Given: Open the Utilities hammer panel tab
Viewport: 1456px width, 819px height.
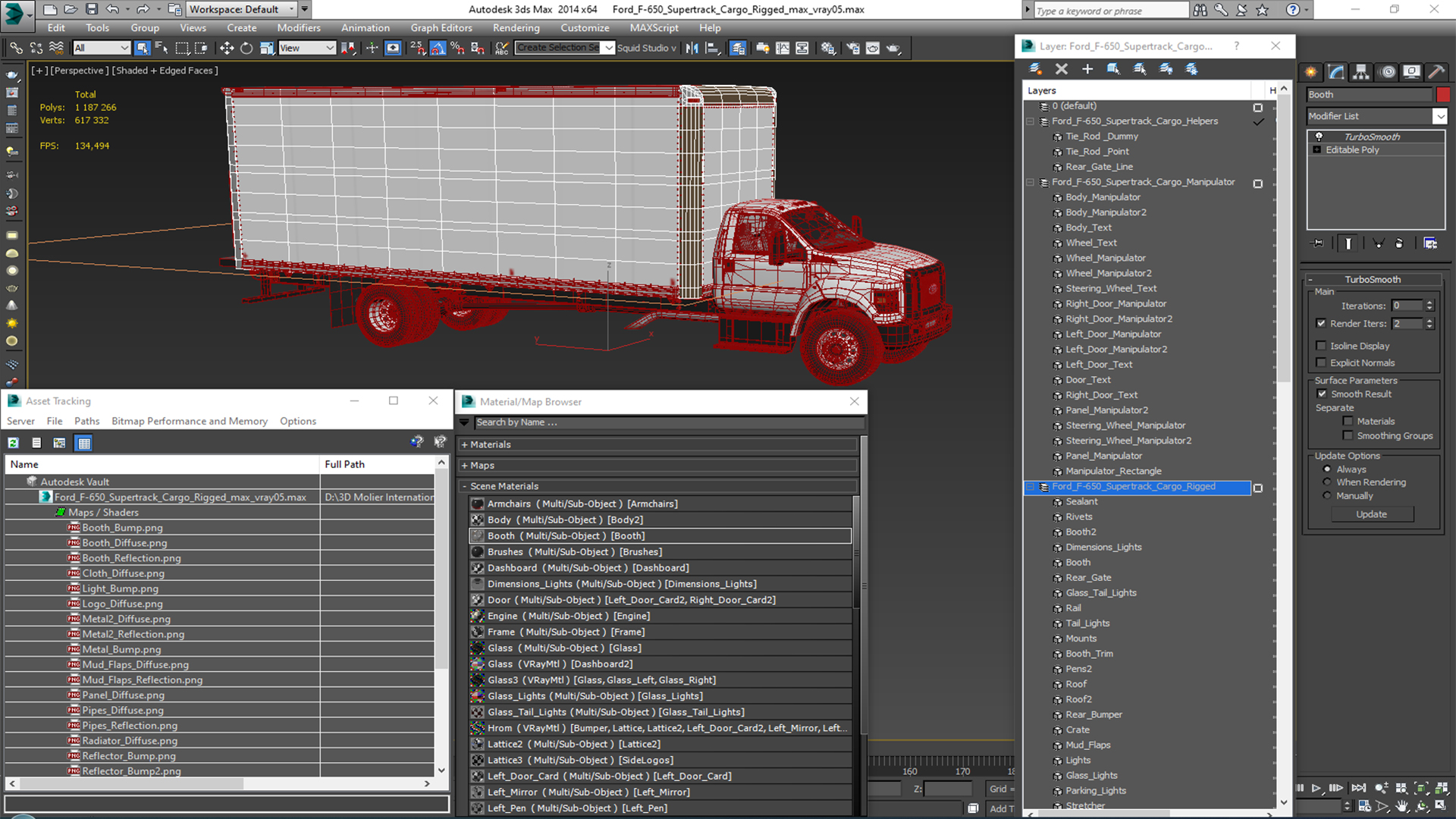Looking at the screenshot, I should [1436, 72].
